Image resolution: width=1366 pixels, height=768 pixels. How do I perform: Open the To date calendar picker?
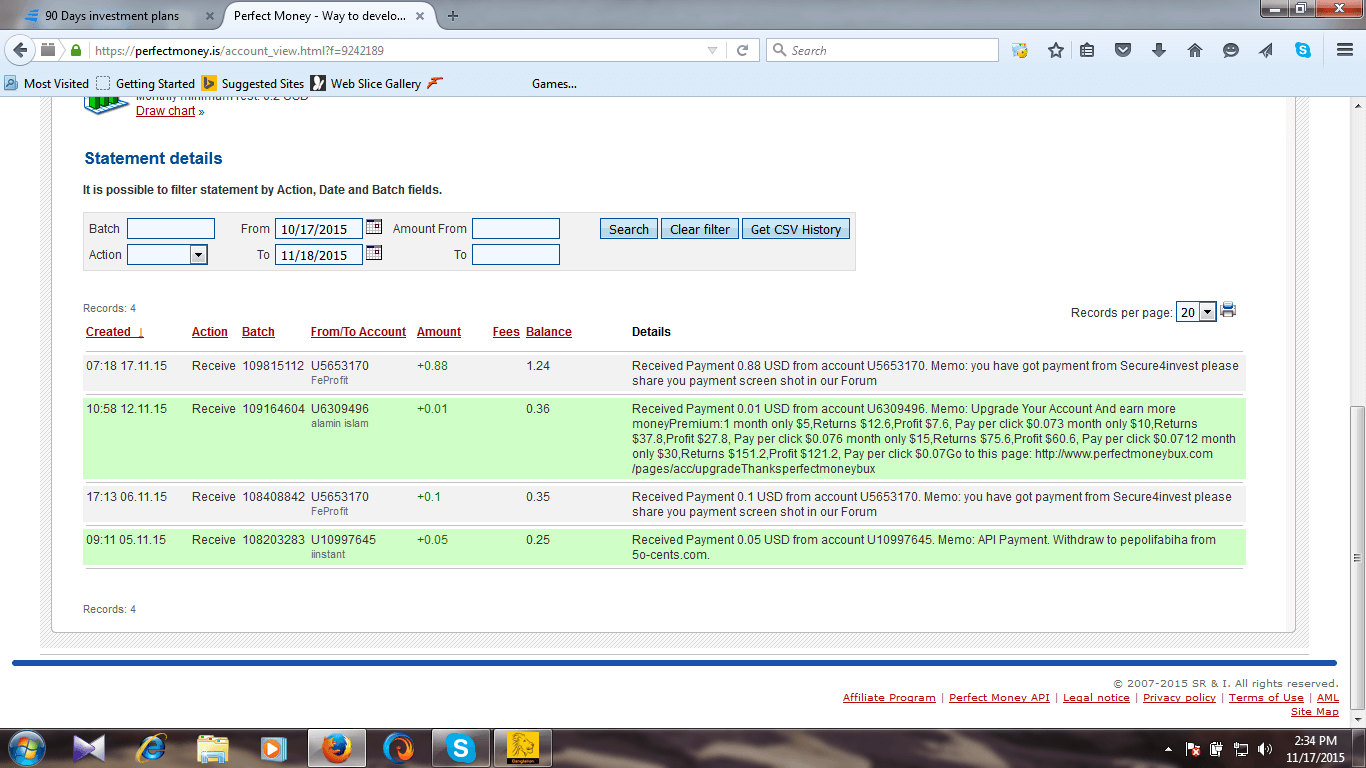click(374, 253)
